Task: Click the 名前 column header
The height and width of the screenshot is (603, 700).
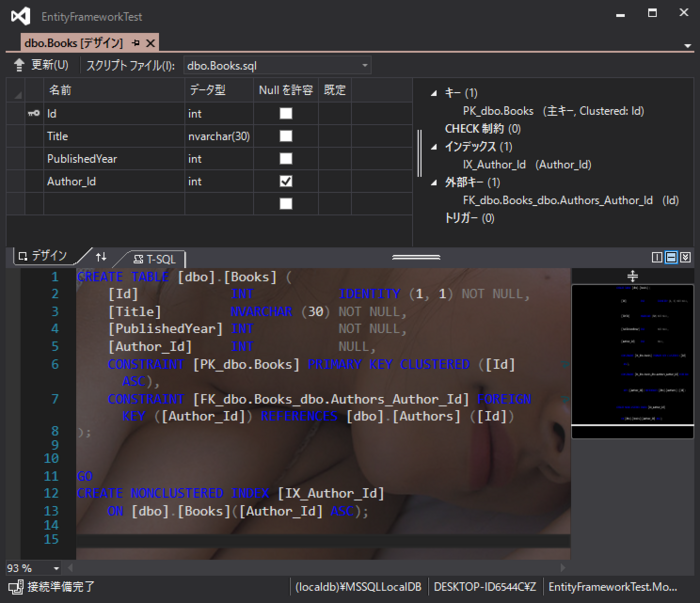Action: pos(114,90)
